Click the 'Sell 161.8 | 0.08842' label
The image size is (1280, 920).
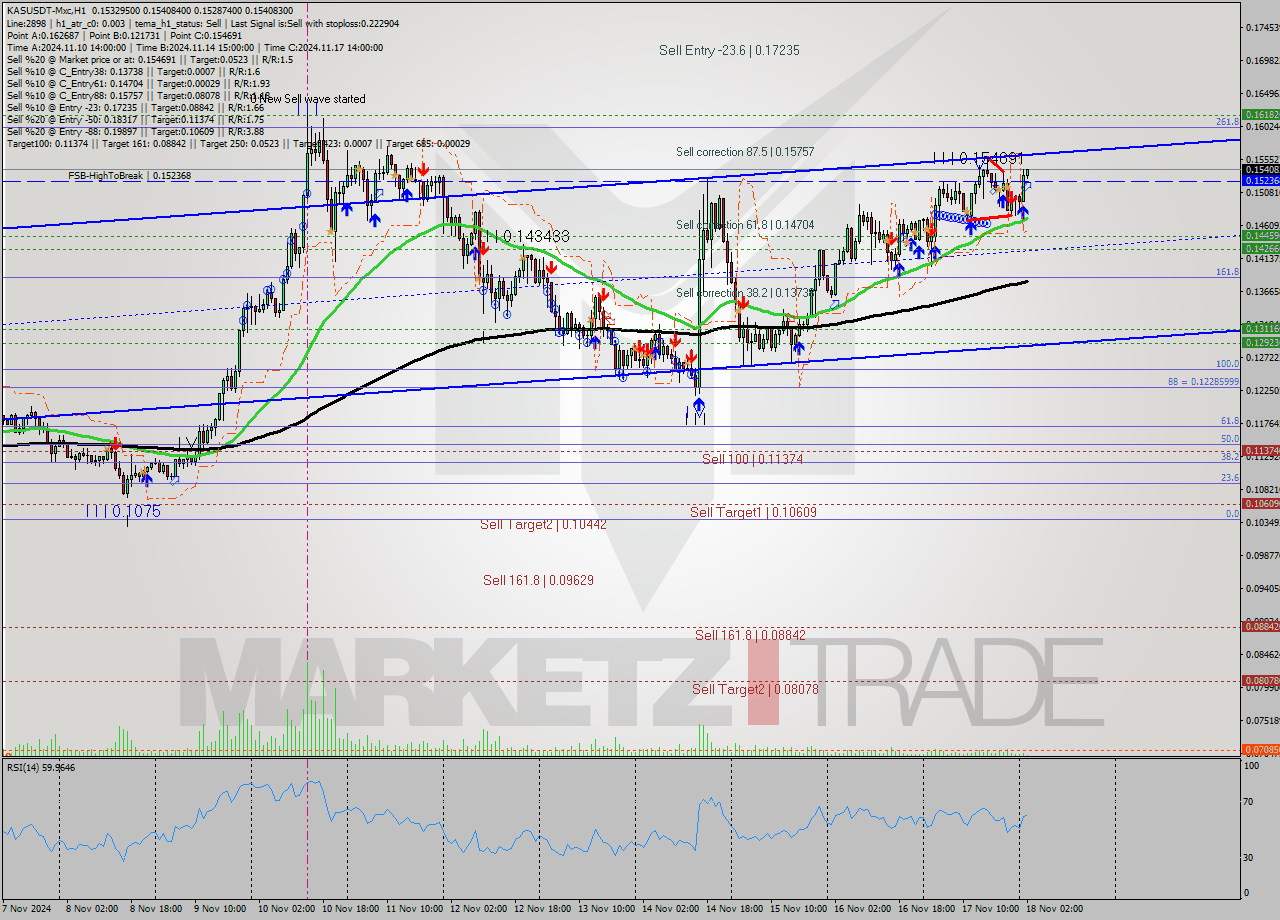click(x=750, y=635)
